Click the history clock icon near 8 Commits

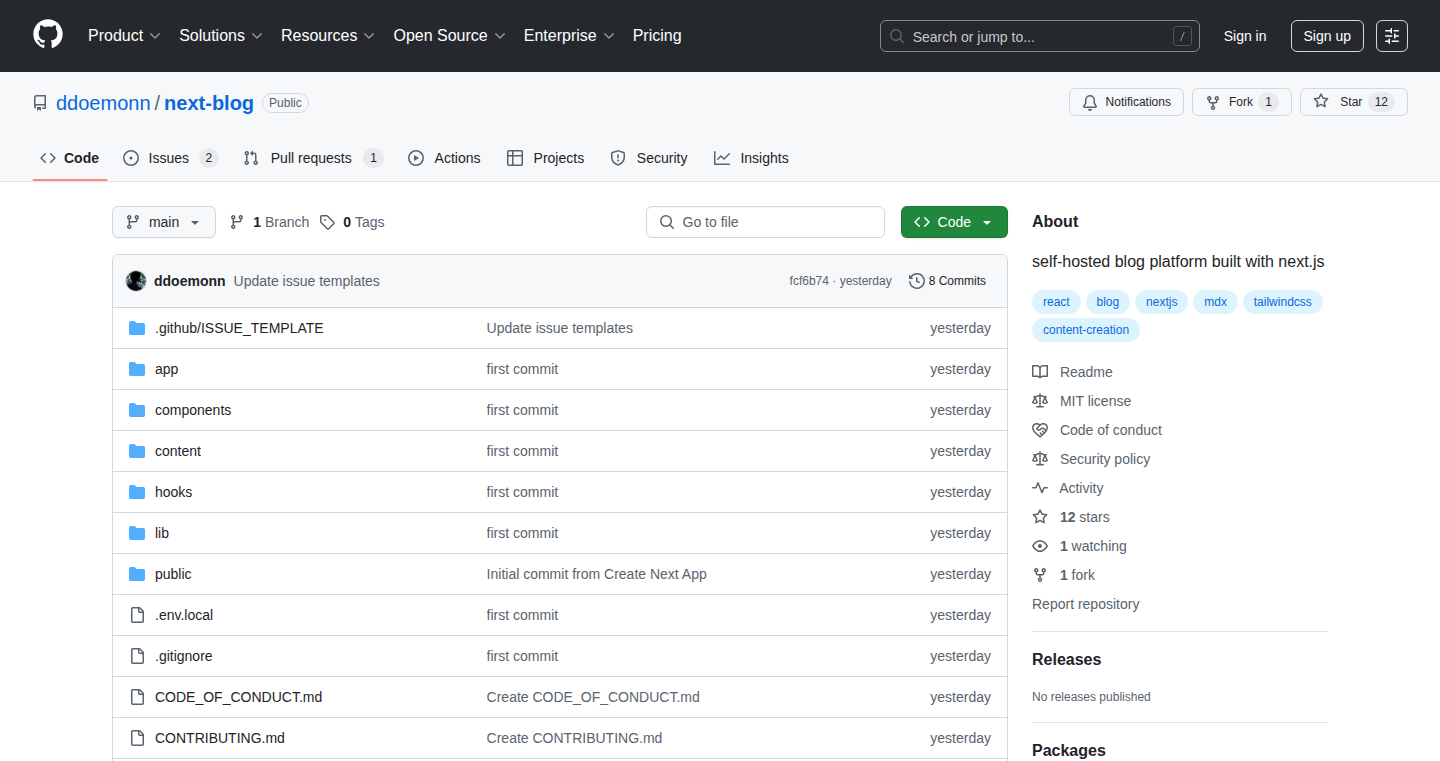pyautogui.click(x=916, y=281)
